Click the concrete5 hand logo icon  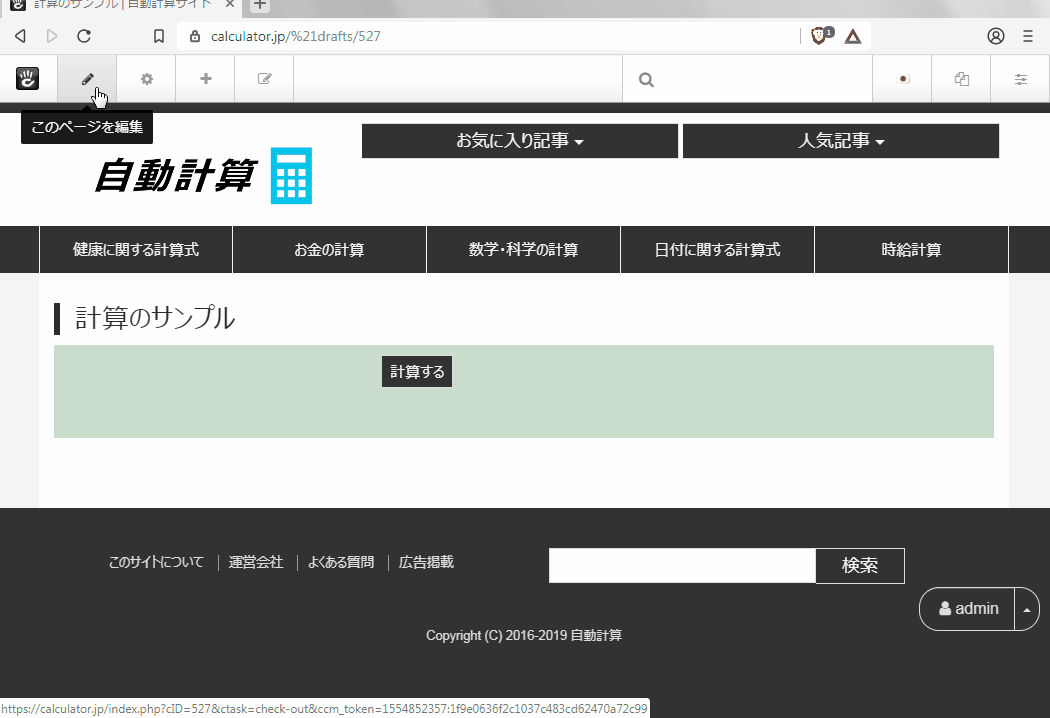coord(28,79)
